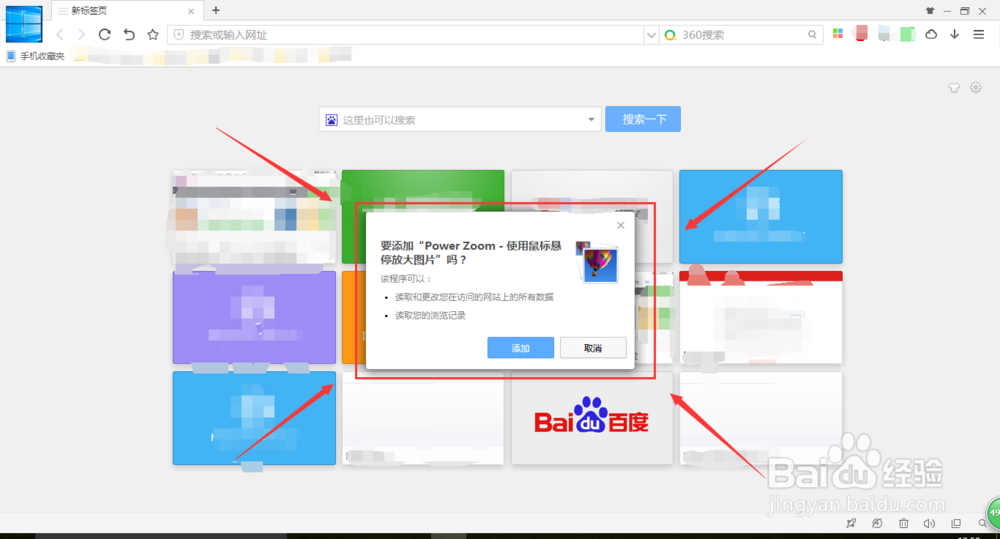The width and height of the screenshot is (1000, 539).
Task: Click the pin icon in status bar
Action: 851,523
